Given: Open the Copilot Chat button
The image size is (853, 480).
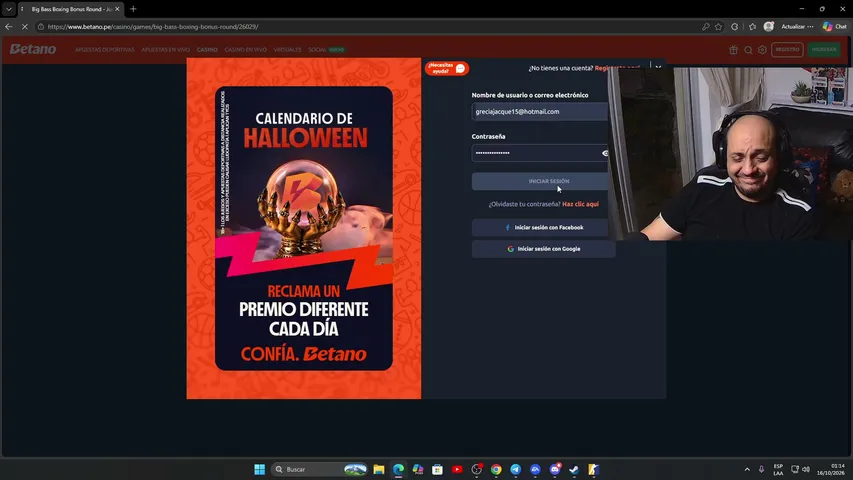Looking at the screenshot, I should coord(835,26).
